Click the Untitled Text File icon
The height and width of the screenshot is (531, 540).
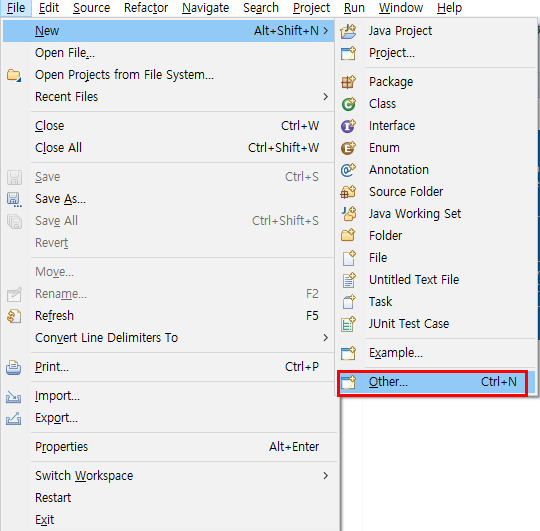pyautogui.click(x=348, y=280)
